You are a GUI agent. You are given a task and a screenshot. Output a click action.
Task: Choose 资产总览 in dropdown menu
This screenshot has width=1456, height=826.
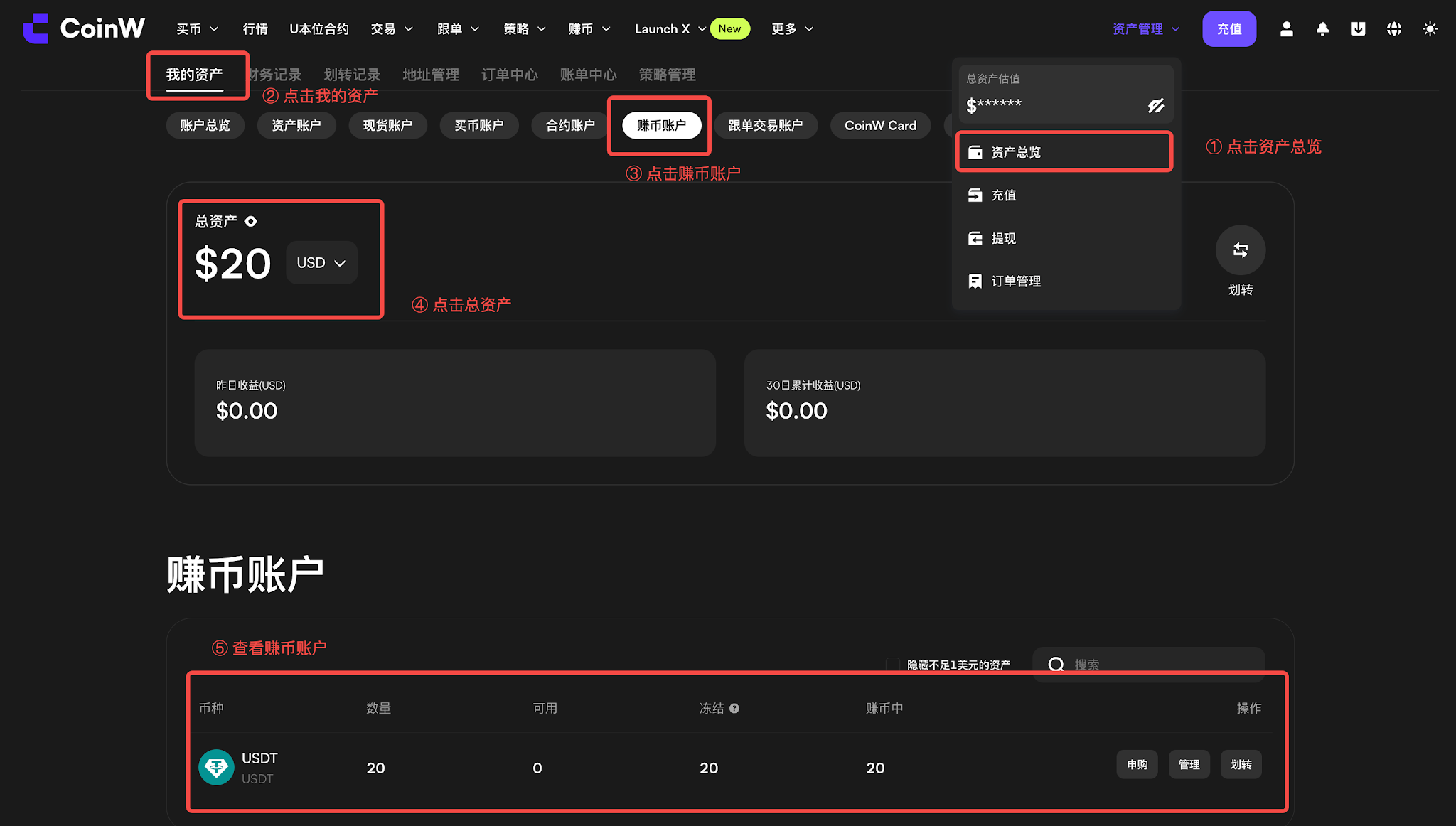pos(1064,152)
